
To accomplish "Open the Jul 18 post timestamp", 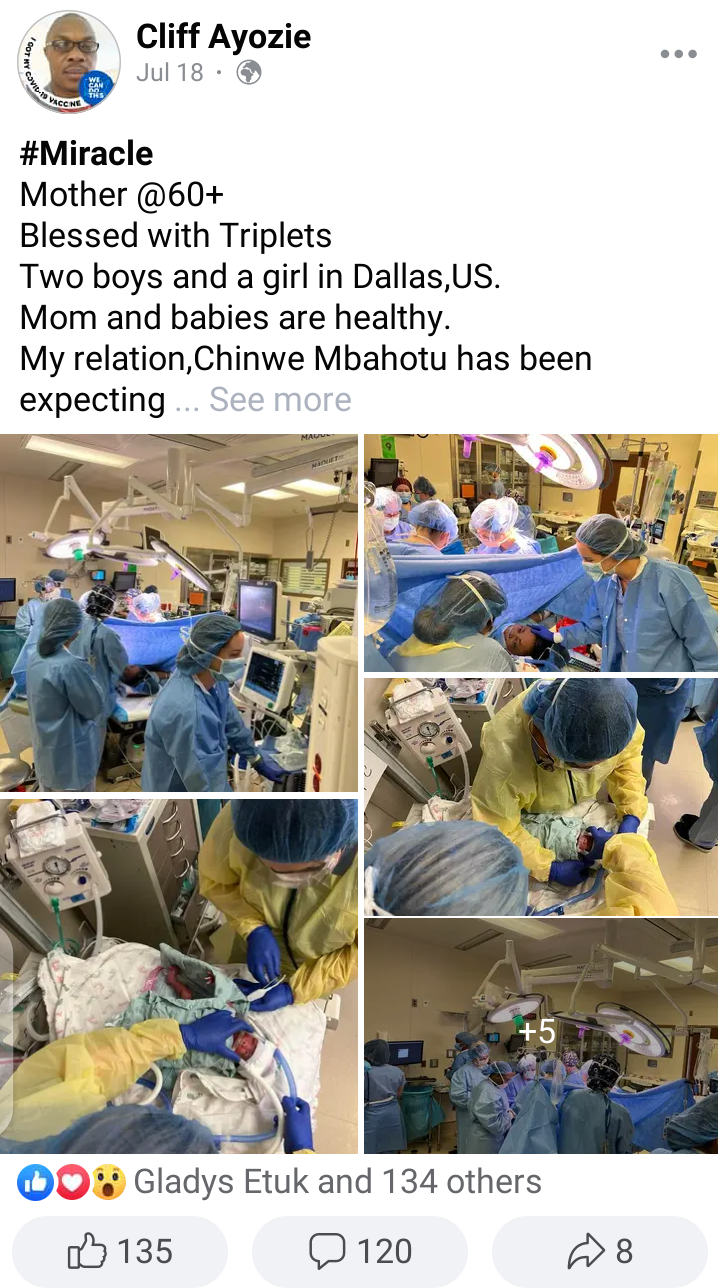I will point(169,72).
